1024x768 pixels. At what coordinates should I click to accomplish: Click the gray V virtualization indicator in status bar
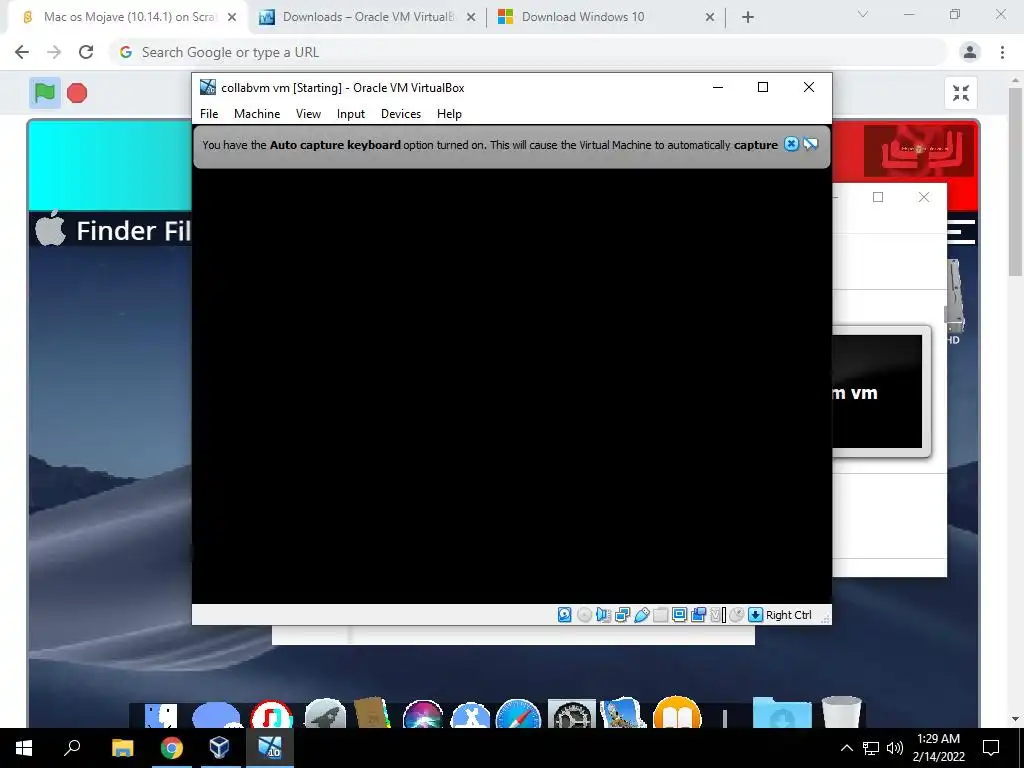point(716,615)
